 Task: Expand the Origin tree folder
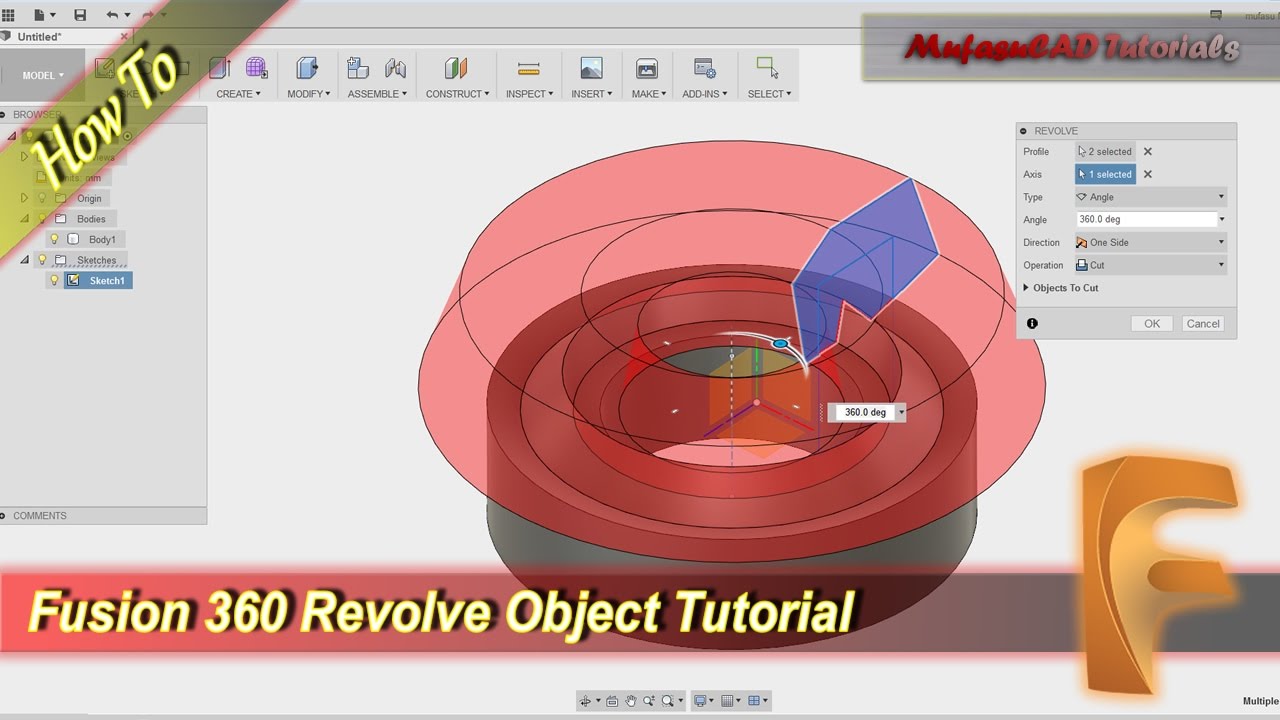point(25,199)
